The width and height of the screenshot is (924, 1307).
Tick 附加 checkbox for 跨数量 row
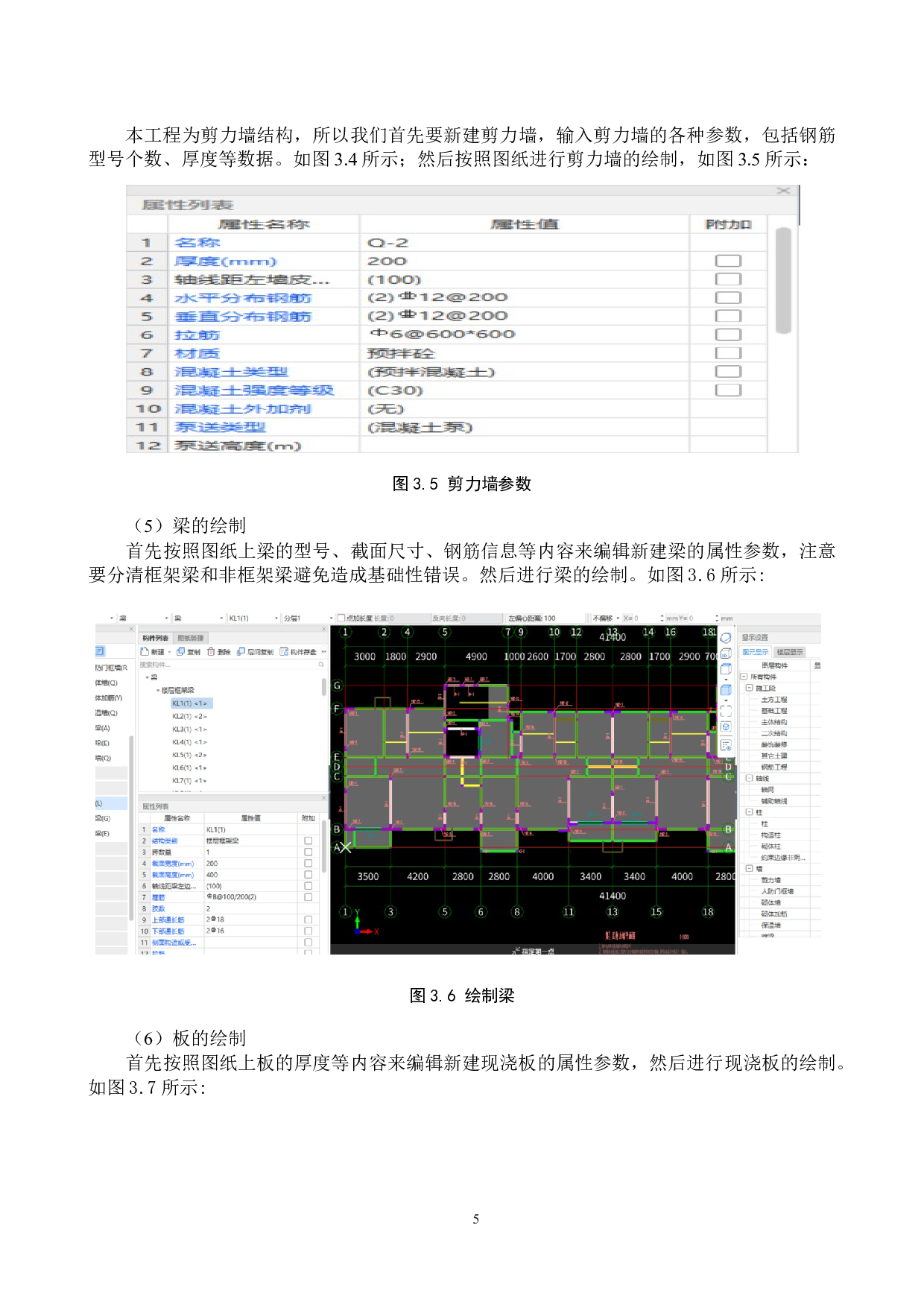308,852
